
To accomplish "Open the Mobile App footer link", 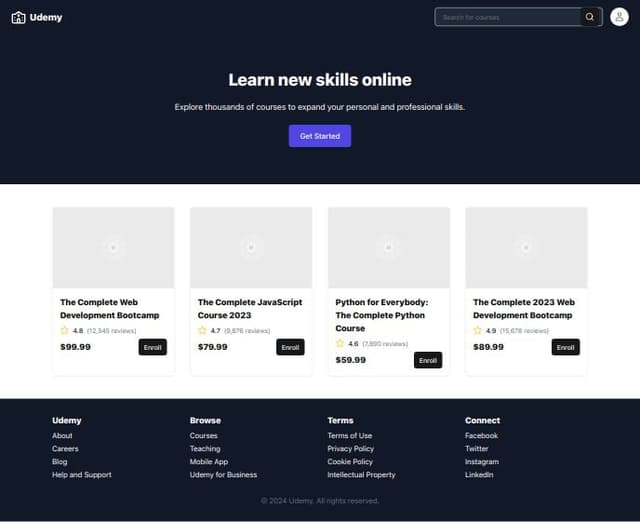I will point(209,462).
